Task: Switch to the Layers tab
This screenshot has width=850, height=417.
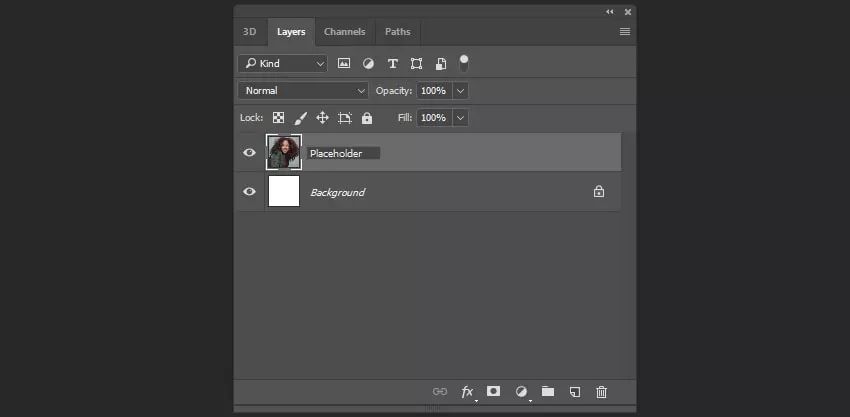Action: 291,32
